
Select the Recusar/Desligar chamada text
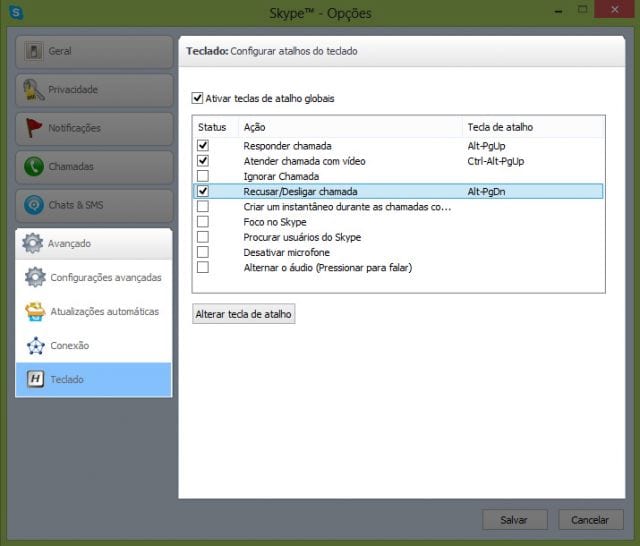(300, 191)
